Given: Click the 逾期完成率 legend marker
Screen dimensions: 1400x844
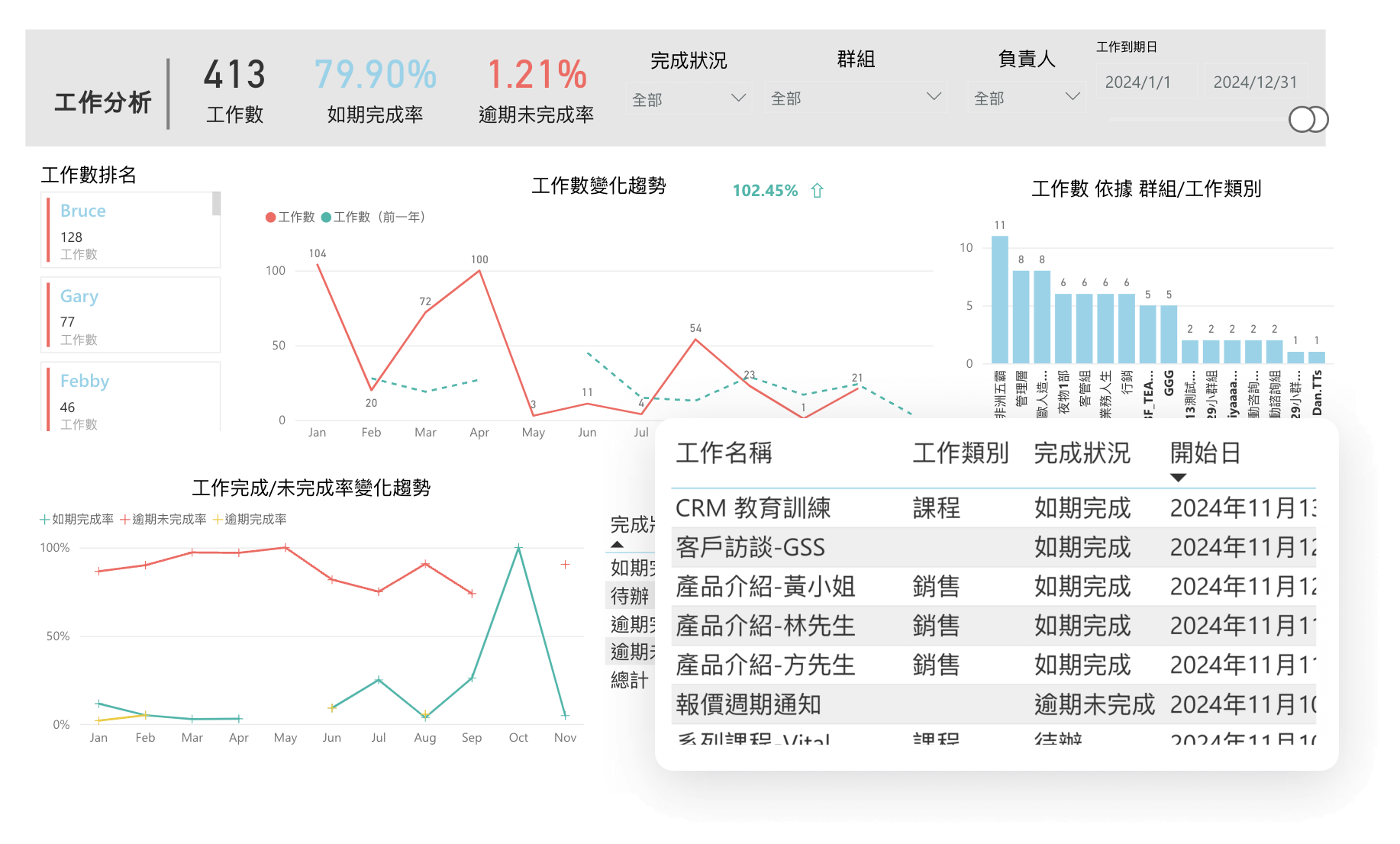Looking at the screenshot, I should click(218, 520).
